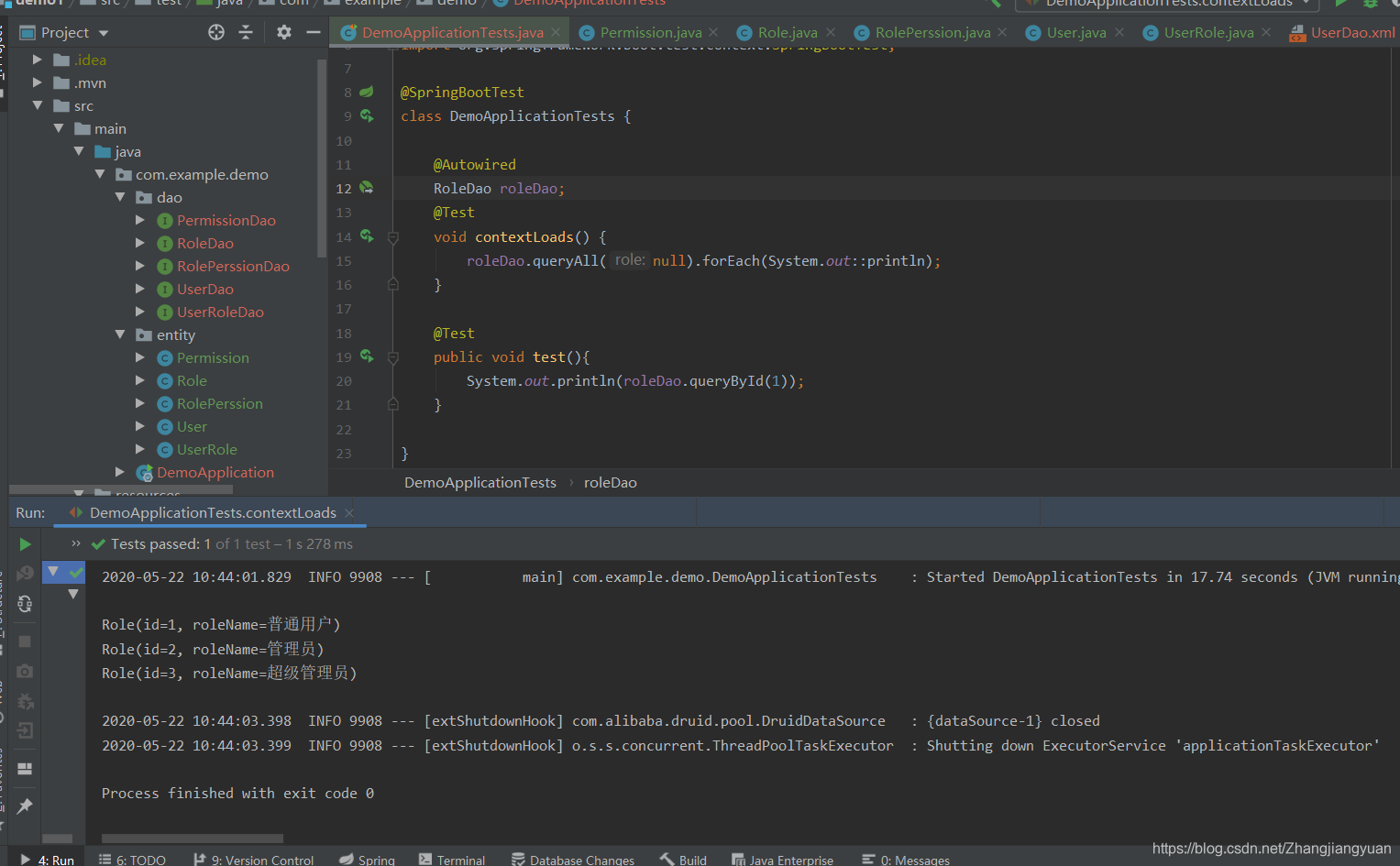Open the 0: Messages tool window

pyautogui.click(x=907, y=860)
